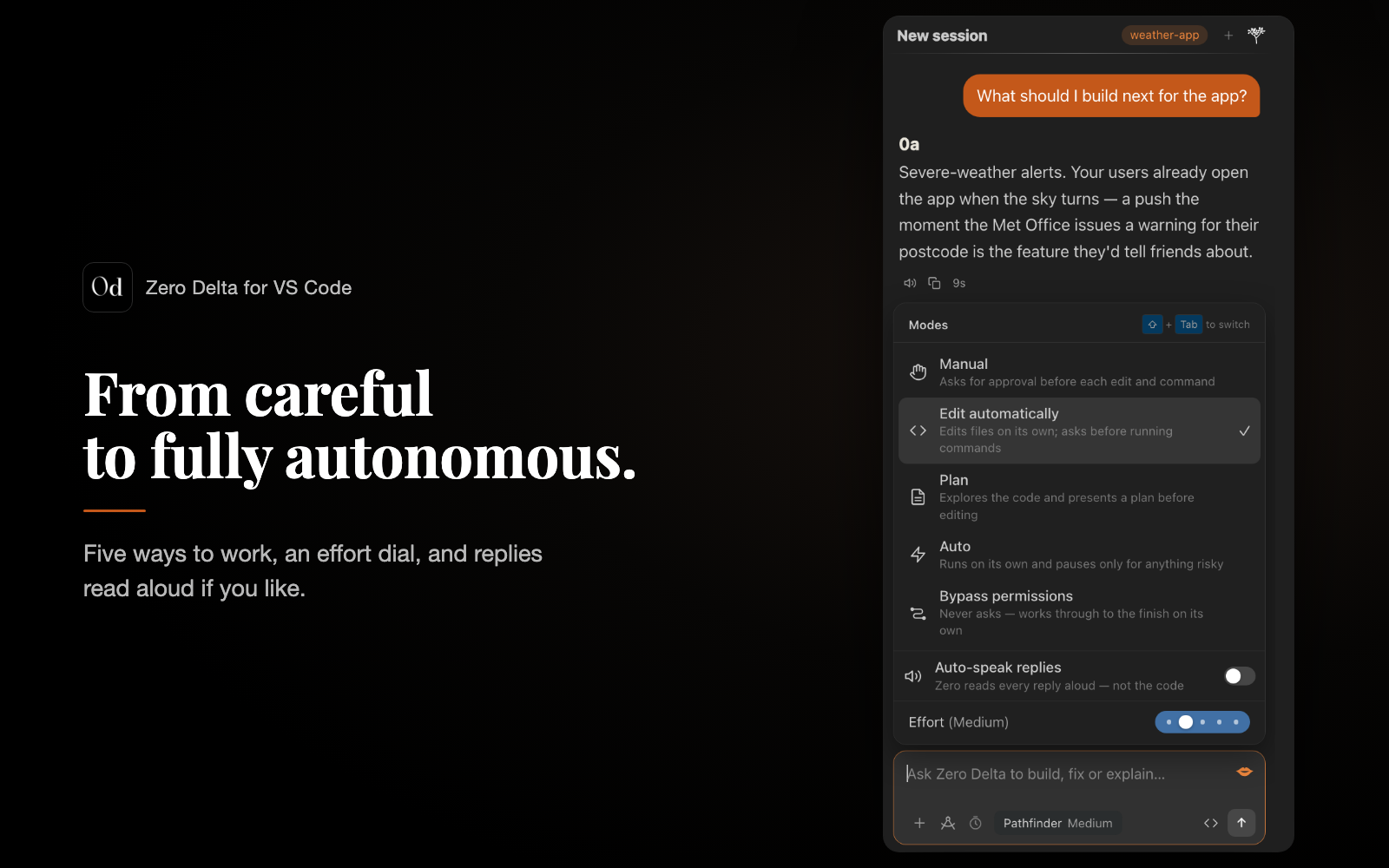Click the speaker icon below the reply
The height and width of the screenshot is (868, 1389).
[x=910, y=283]
